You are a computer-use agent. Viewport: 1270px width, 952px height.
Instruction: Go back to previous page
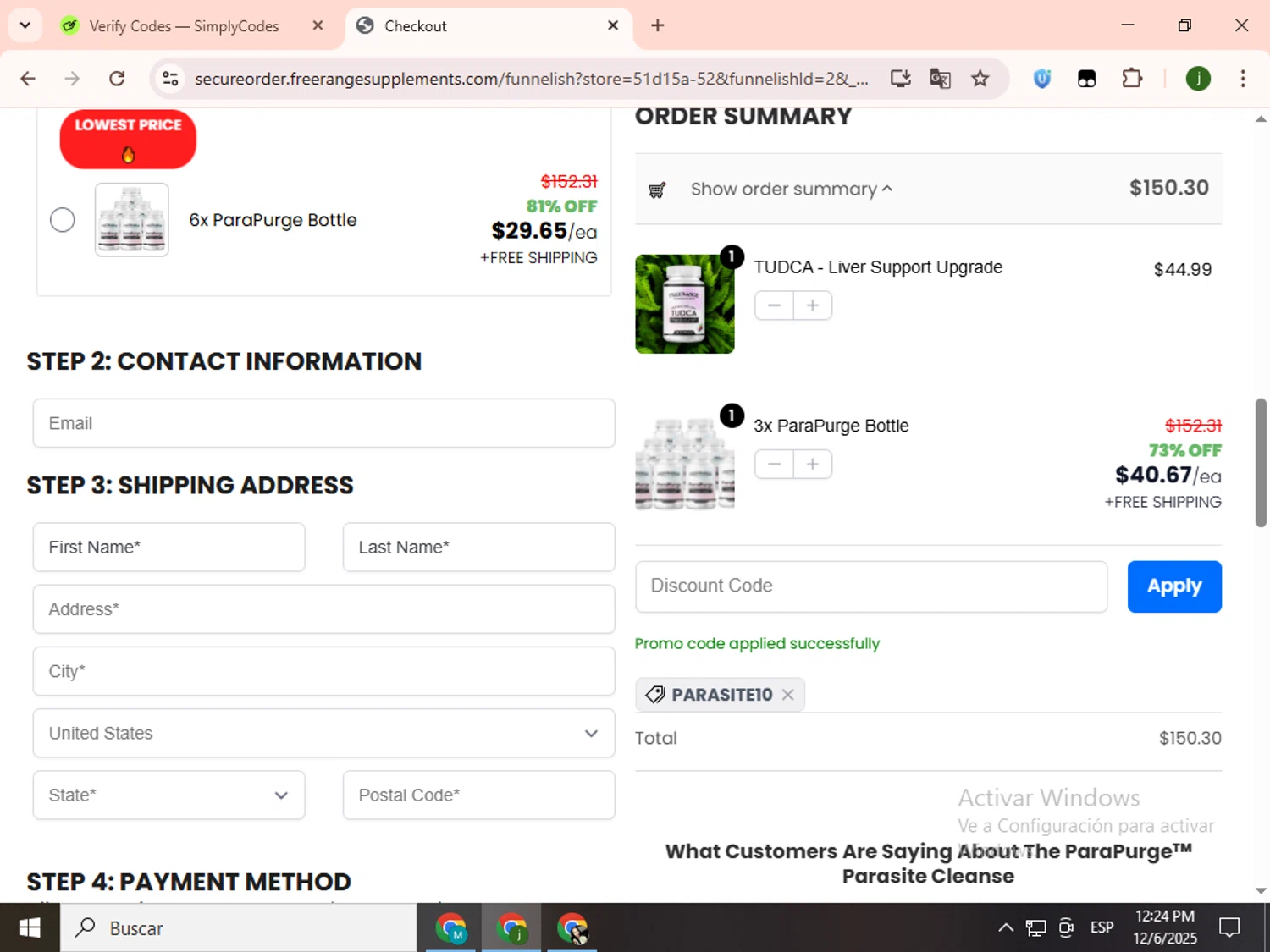click(28, 79)
